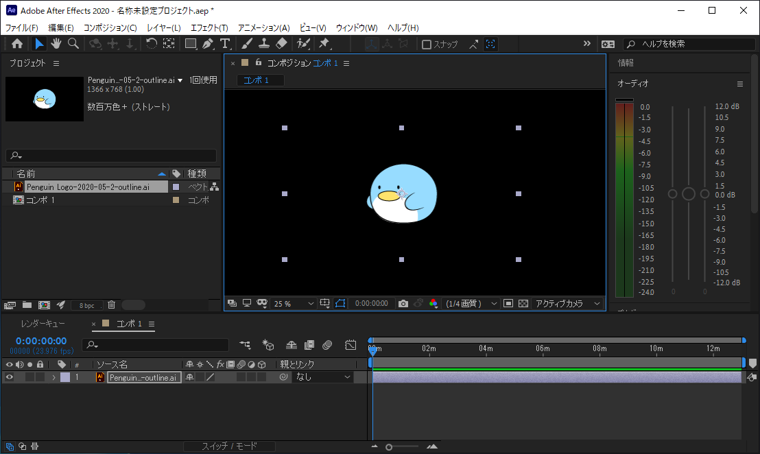The height and width of the screenshot is (454, 760).
Task: Toggle transparency grid in viewer
Action: 523,303
